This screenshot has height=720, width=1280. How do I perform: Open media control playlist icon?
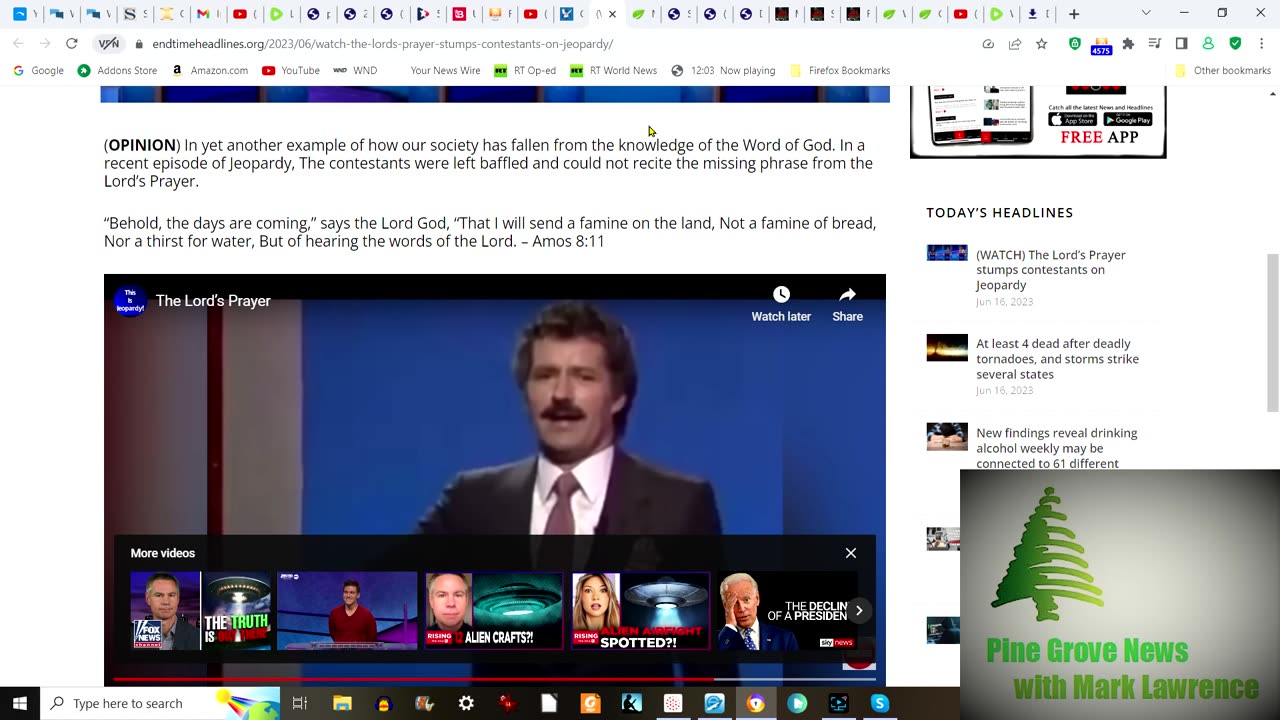[1155, 44]
